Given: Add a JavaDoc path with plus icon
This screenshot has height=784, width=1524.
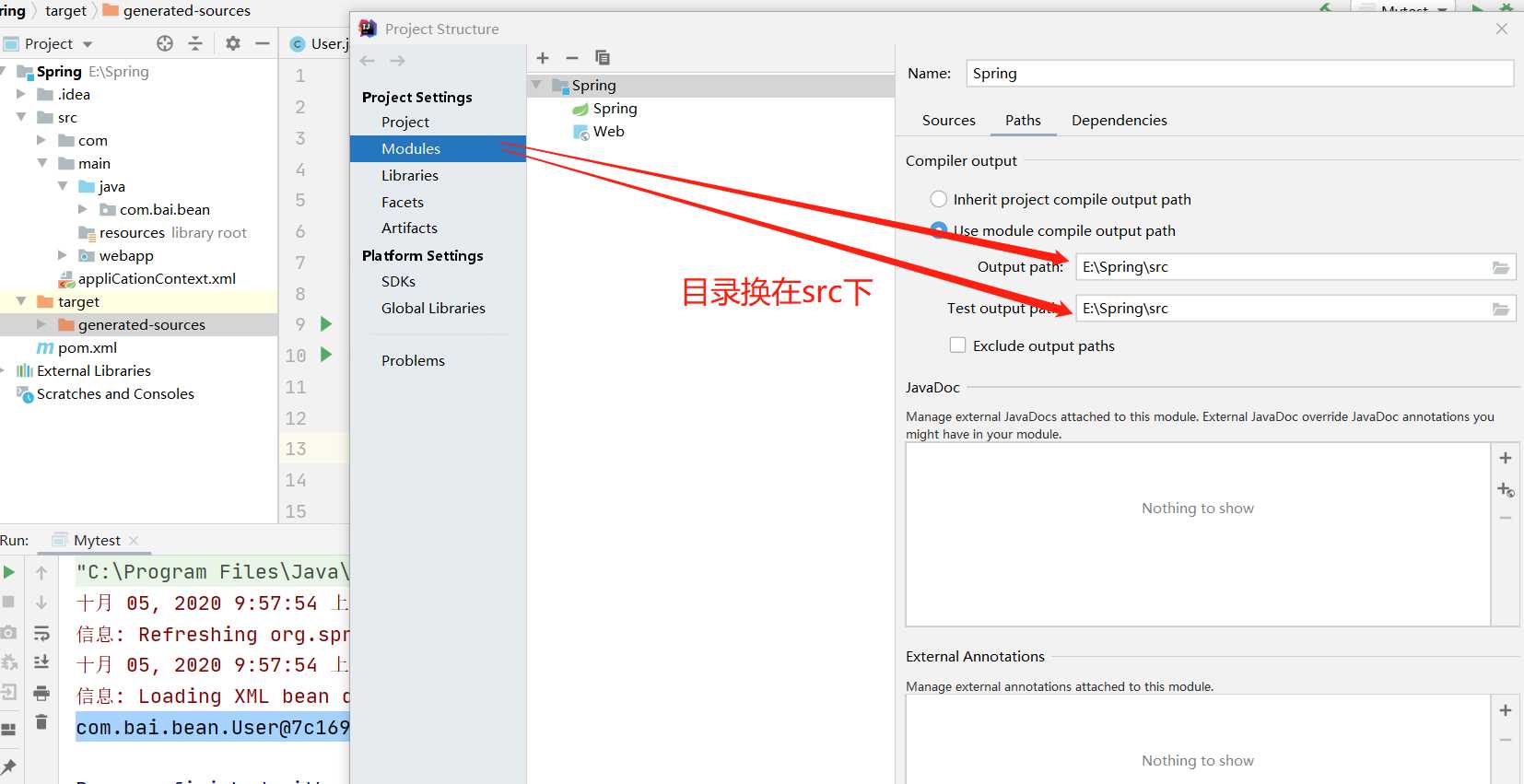Looking at the screenshot, I should click(x=1505, y=458).
